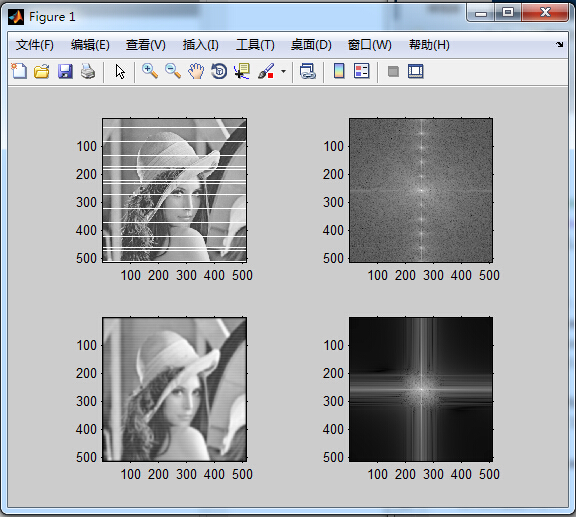Show the plot tools and dock figure
This screenshot has height=517, width=576.
(x=416, y=71)
